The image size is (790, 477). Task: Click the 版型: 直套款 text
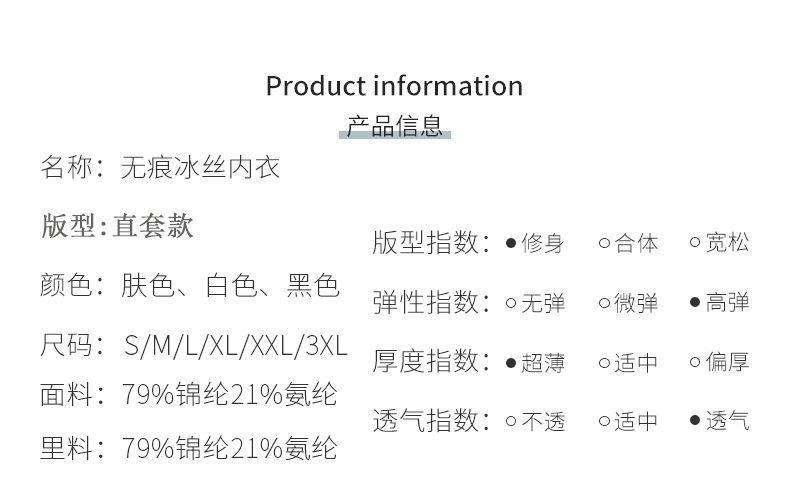(118, 226)
